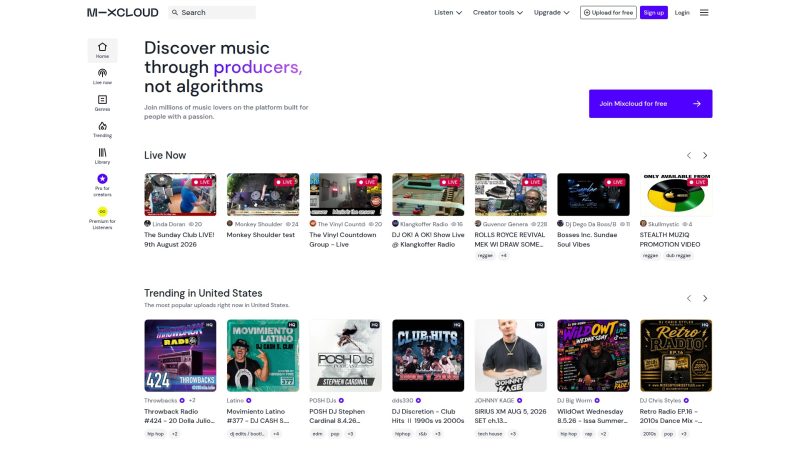The width and height of the screenshot is (800, 450).
Task: Open STEALTH MUZIQ vinyl thumbnail
Action: point(676,194)
